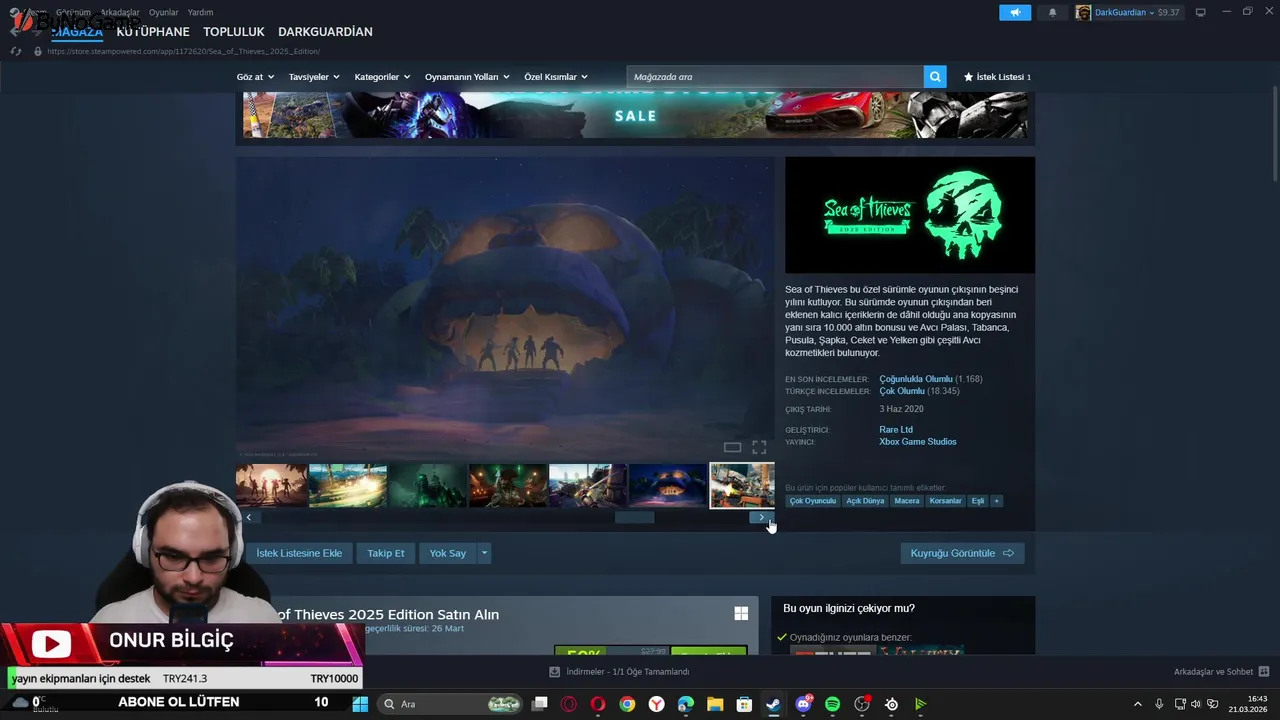
Task: Click the Windows taskbar search box
Action: pos(452,704)
